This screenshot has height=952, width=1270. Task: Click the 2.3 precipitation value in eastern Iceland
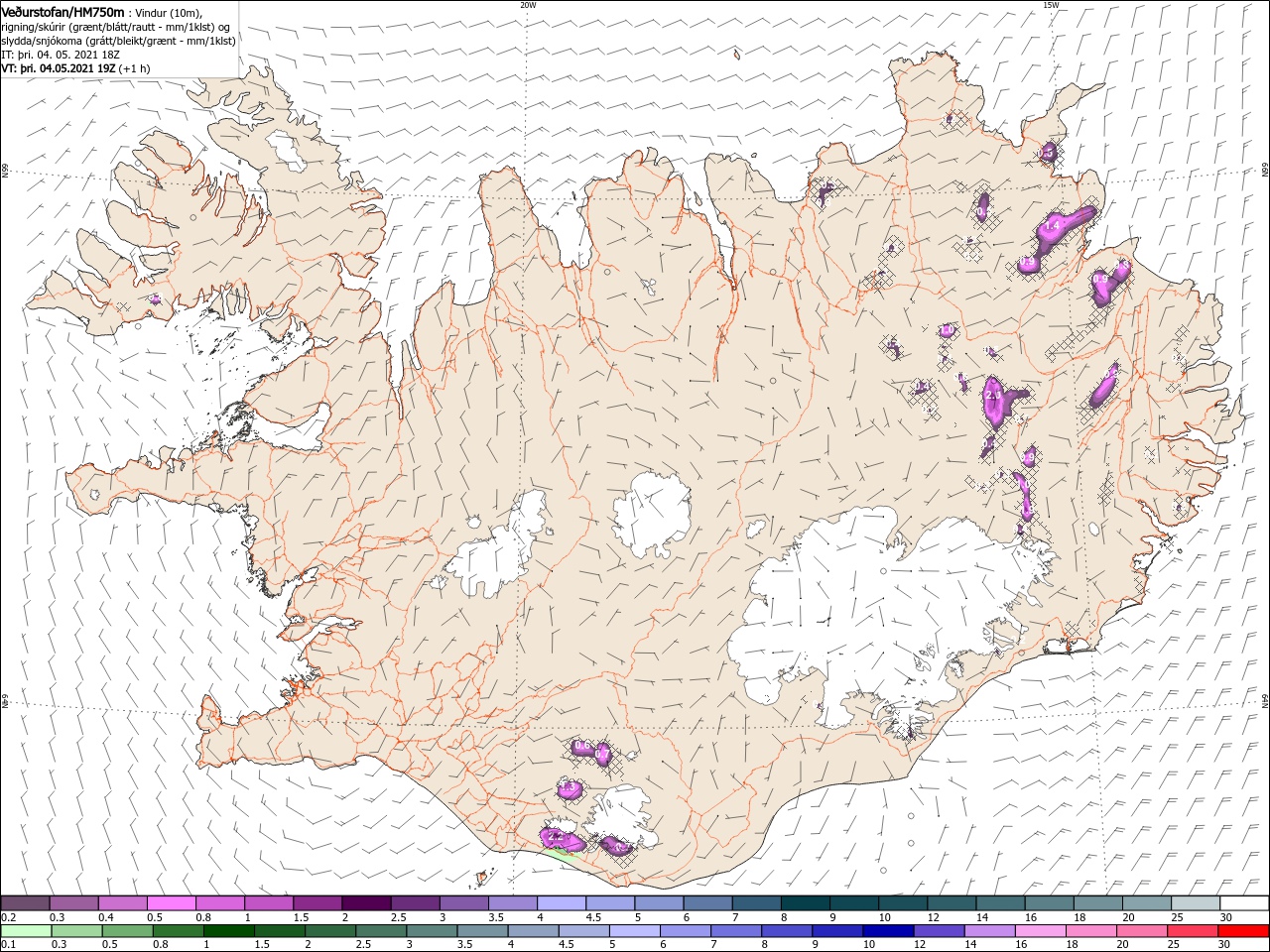tap(993, 396)
